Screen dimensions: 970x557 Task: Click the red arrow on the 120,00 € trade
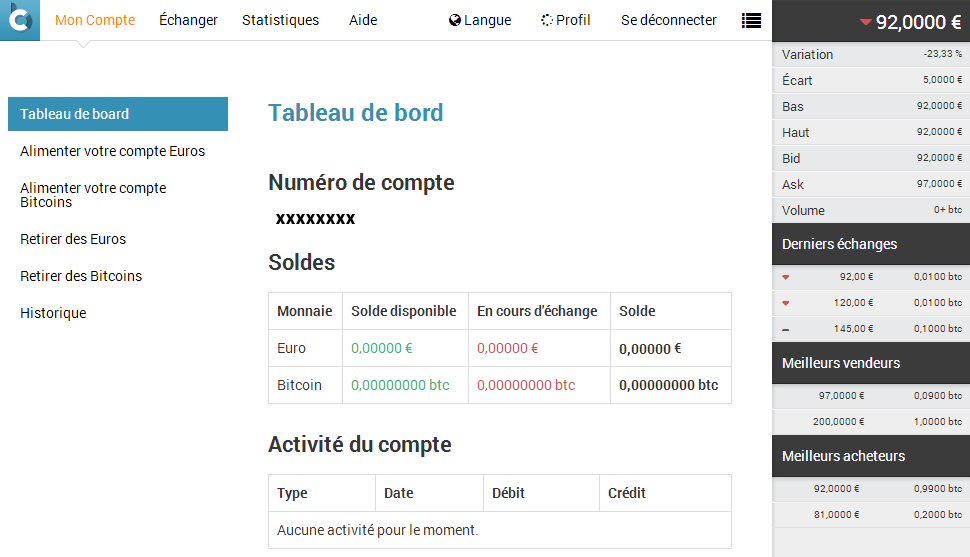pyautogui.click(x=786, y=303)
